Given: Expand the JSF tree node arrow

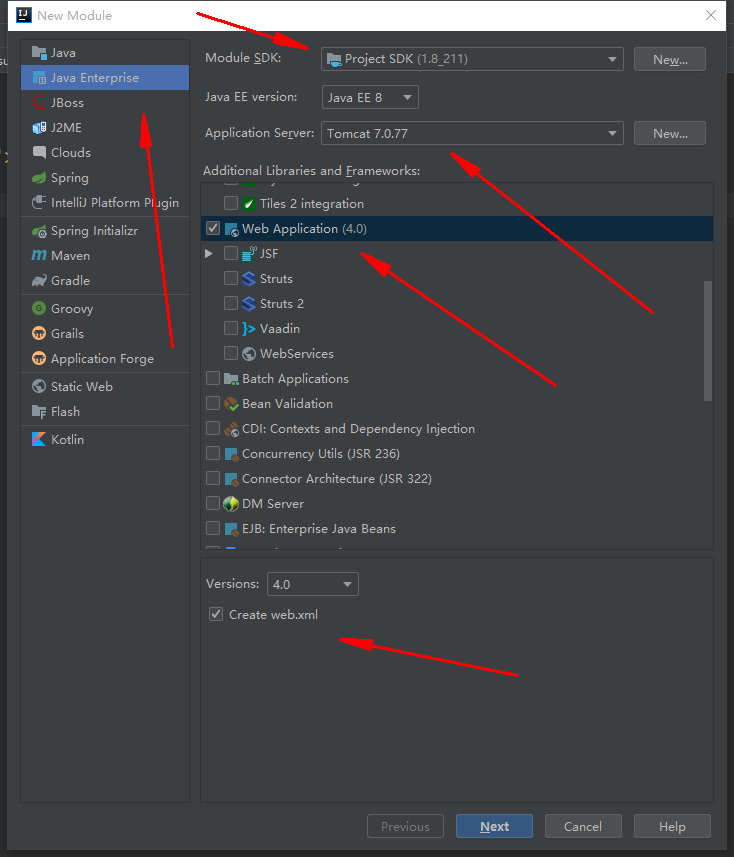Looking at the screenshot, I should click(x=209, y=254).
